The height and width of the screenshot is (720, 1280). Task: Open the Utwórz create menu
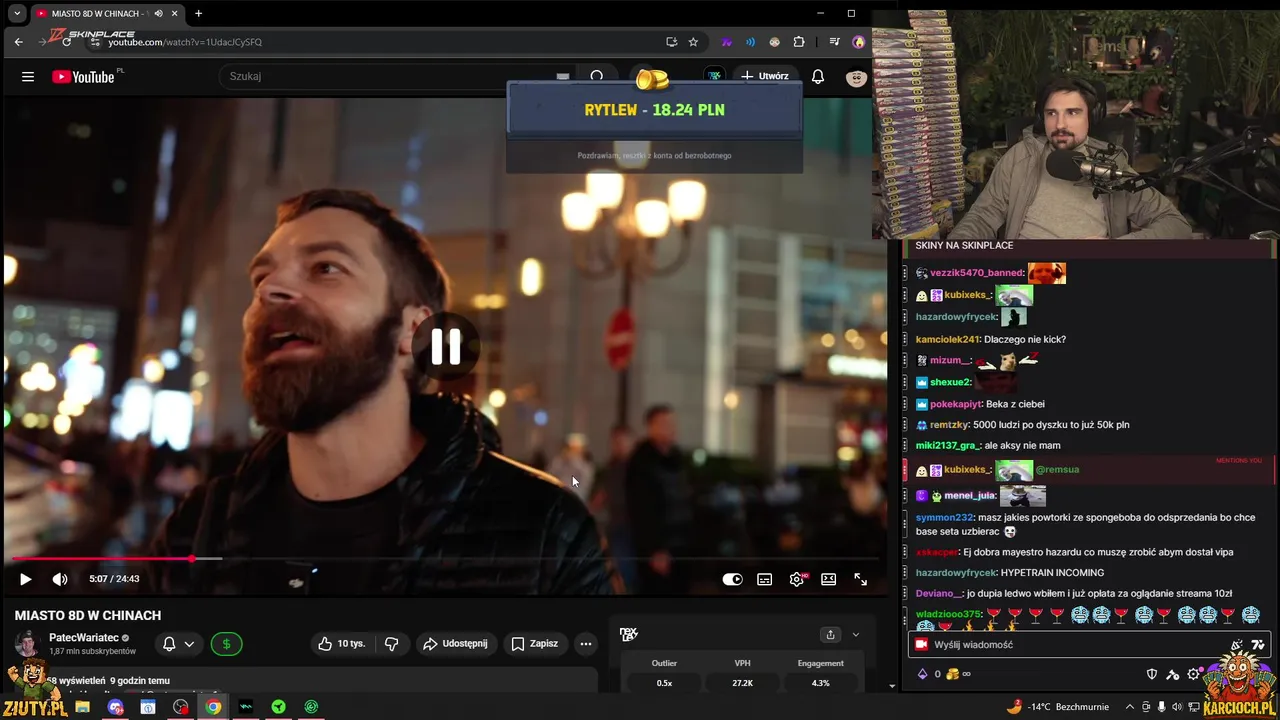coord(764,76)
